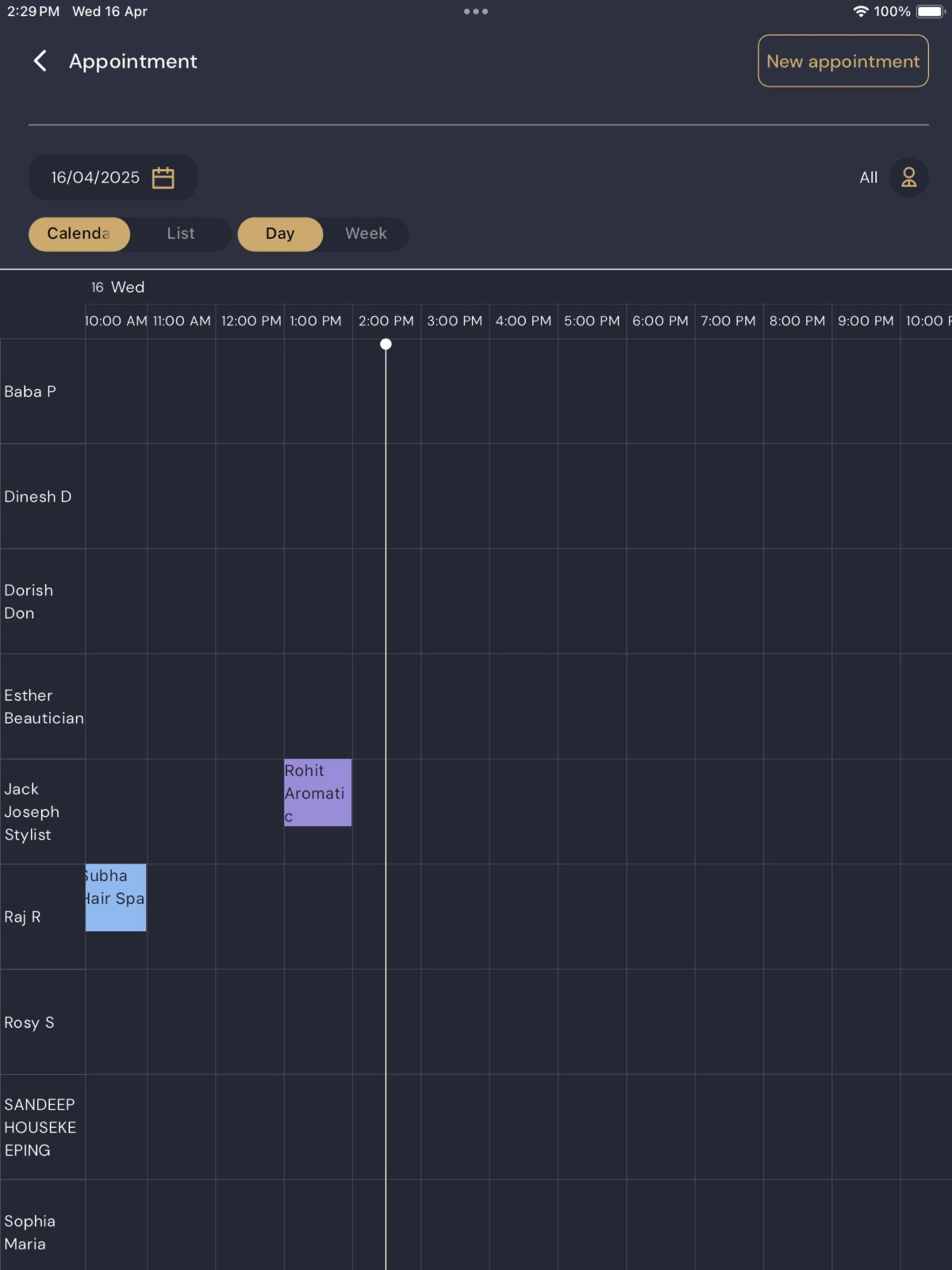Select the Raj R staff row
The width and height of the screenshot is (952, 1270).
pos(42,916)
